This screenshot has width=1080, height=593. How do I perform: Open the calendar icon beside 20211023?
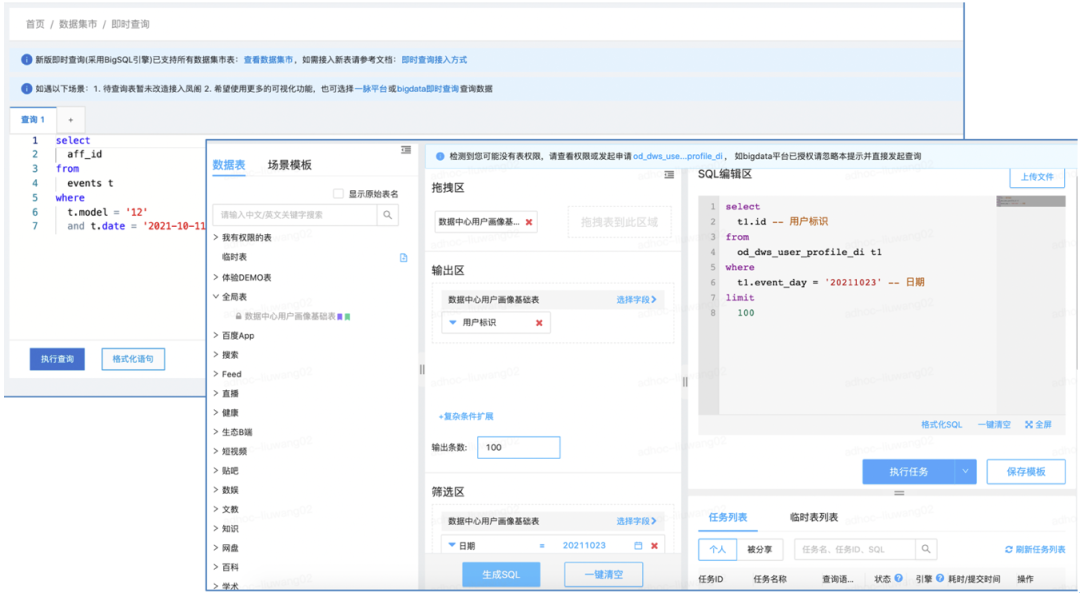(638, 545)
